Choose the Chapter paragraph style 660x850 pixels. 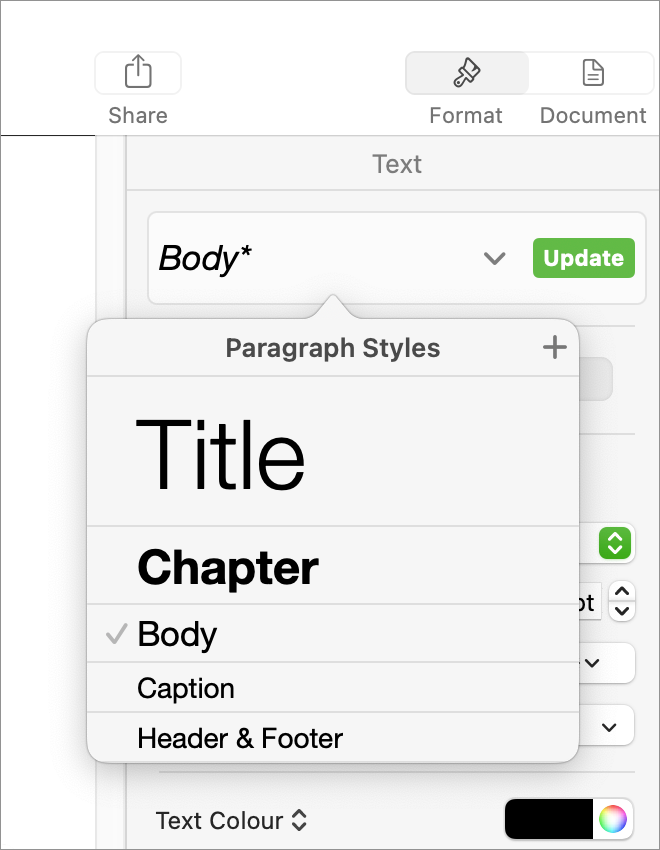333,565
